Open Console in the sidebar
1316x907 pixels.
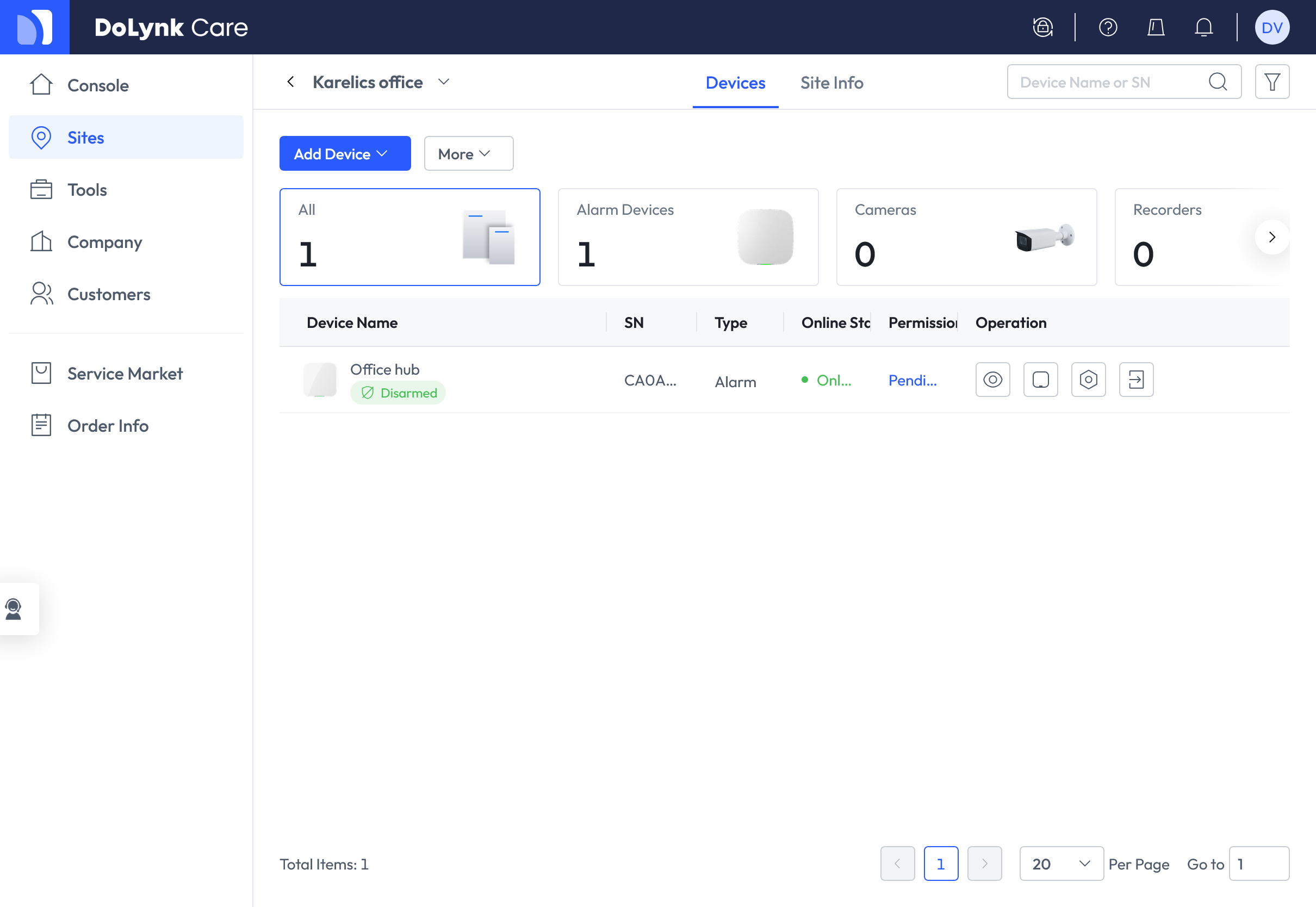pos(126,85)
